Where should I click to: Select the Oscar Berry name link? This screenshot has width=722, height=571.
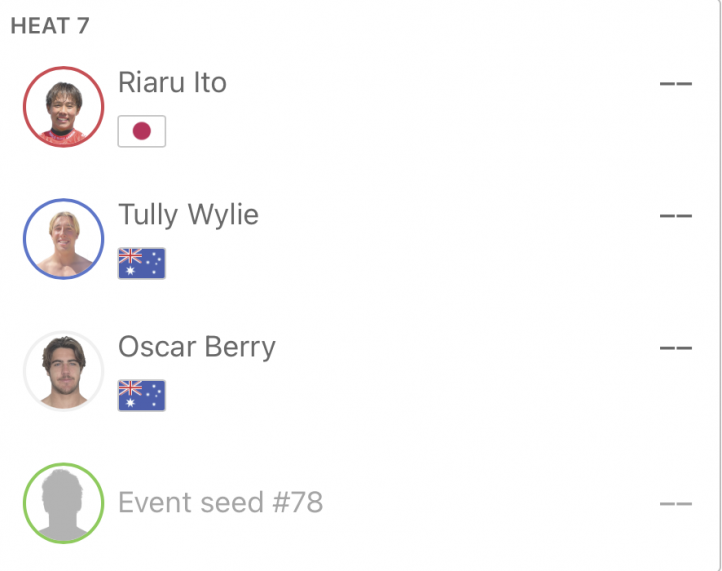pyautogui.click(x=197, y=347)
